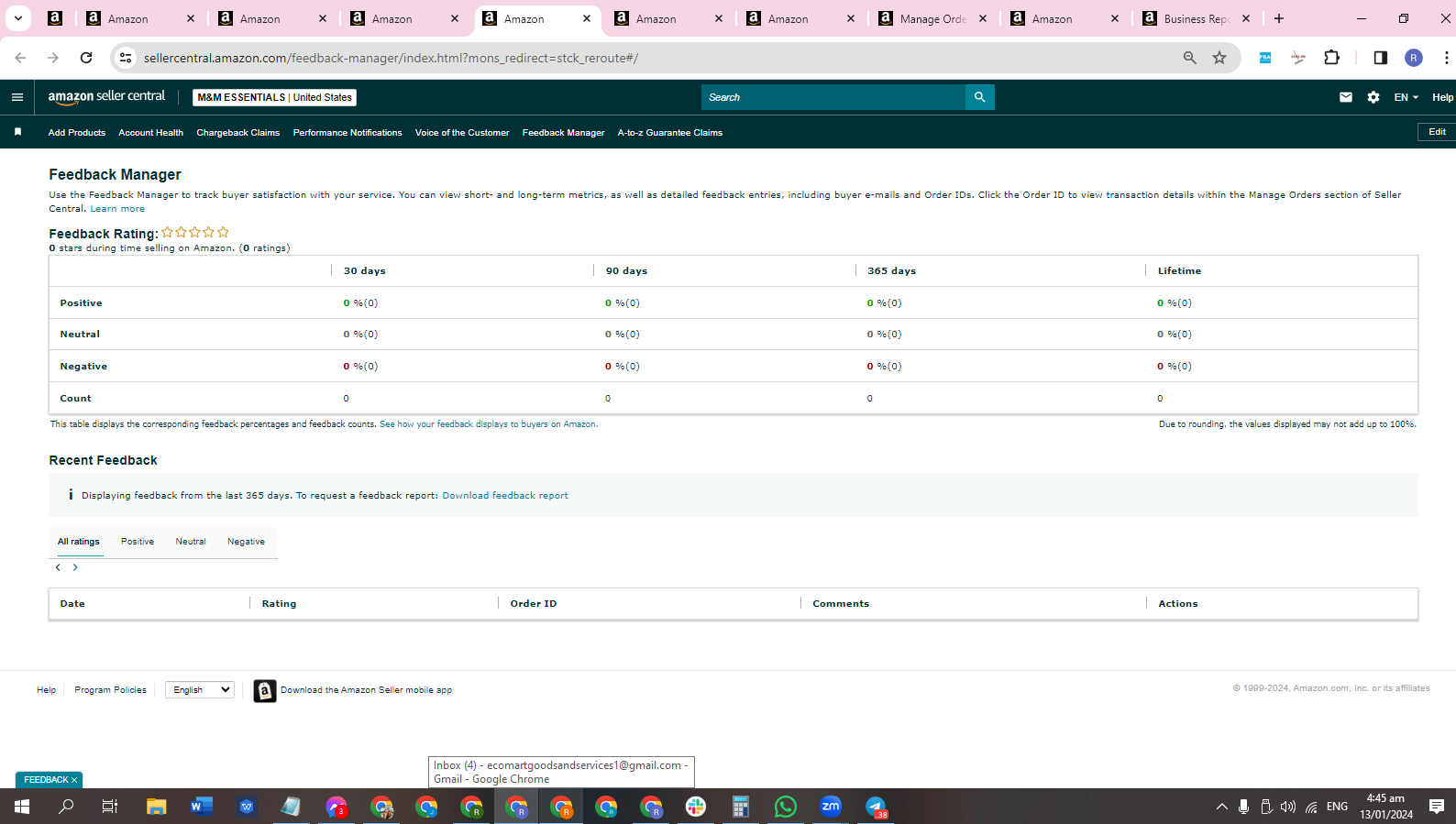Image resolution: width=1456 pixels, height=824 pixels.
Task: Open the Windows notification center
Action: coord(1437,807)
